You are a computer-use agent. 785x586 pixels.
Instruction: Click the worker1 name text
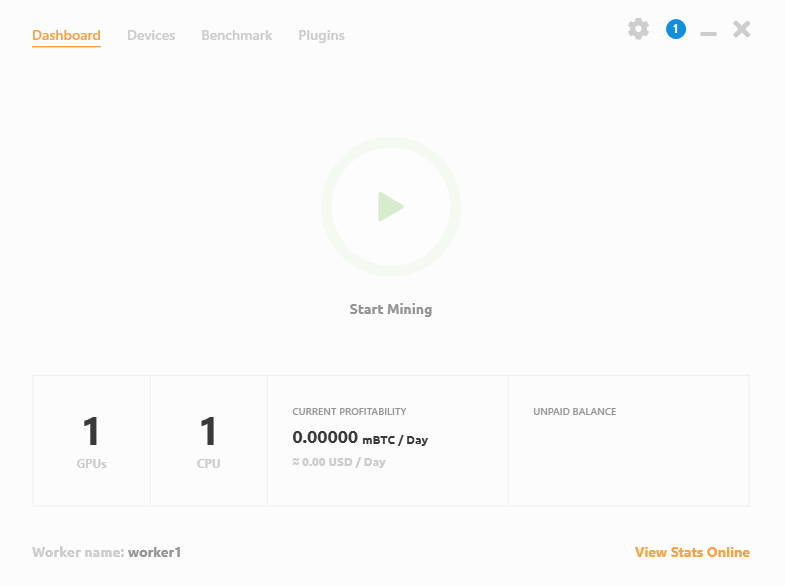[x=154, y=552]
